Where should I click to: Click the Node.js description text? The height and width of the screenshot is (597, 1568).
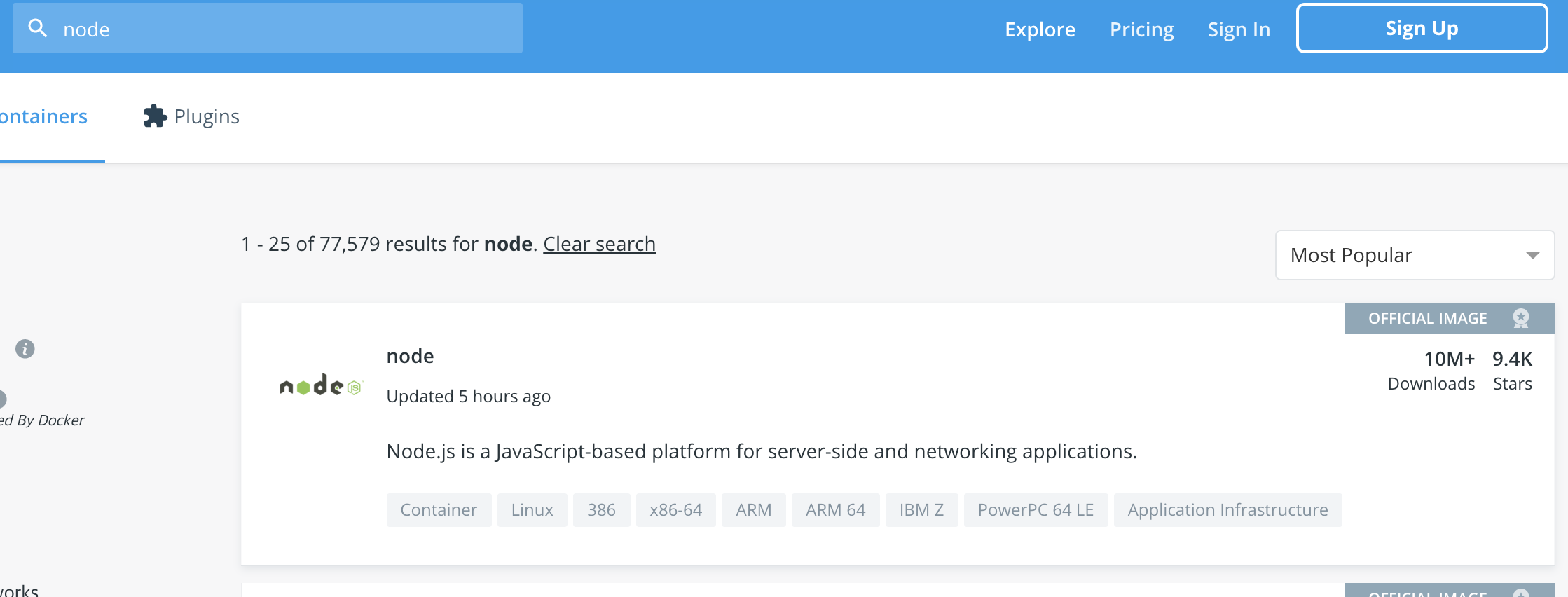point(762,451)
